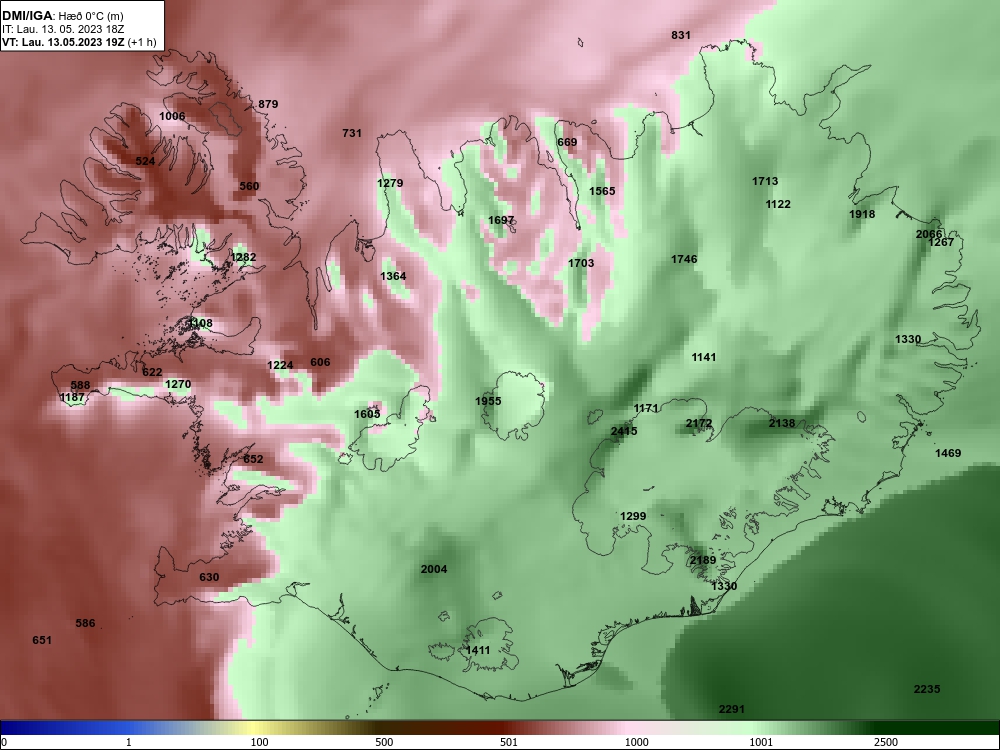The width and height of the screenshot is (1000, 750).
Task: Select the 1713 height label
Action: point(765,181)
